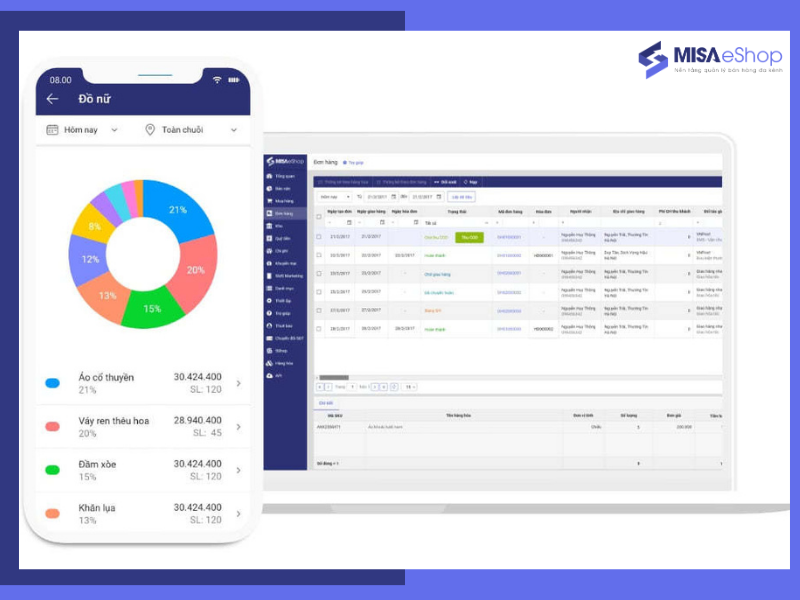Open the cloud API sidebar icon
The width and height of the screenshot is (800, 600).
point(269,376)
